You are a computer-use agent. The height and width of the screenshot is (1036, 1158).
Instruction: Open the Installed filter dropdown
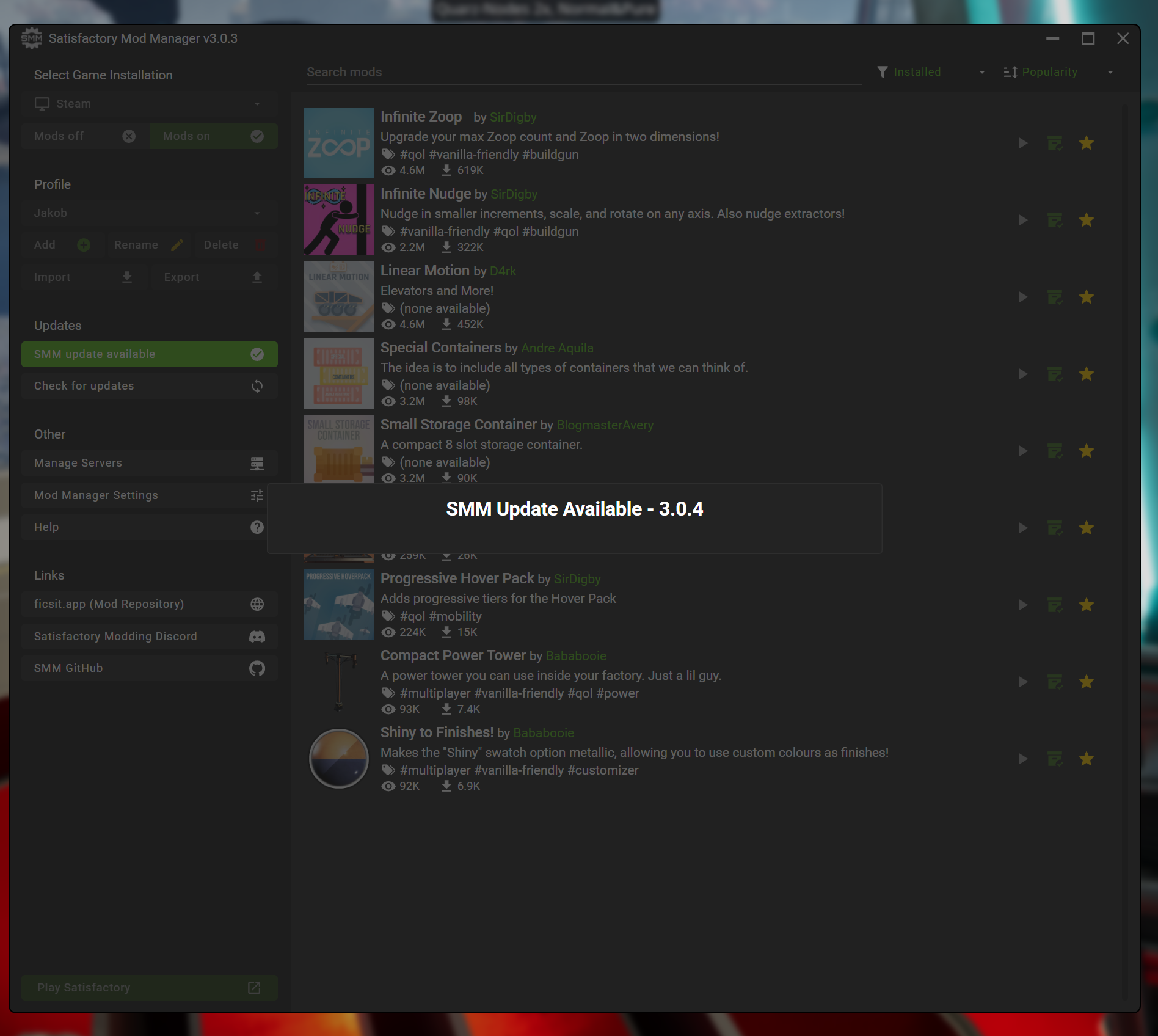pyautogui.click(x=931, y=72)
